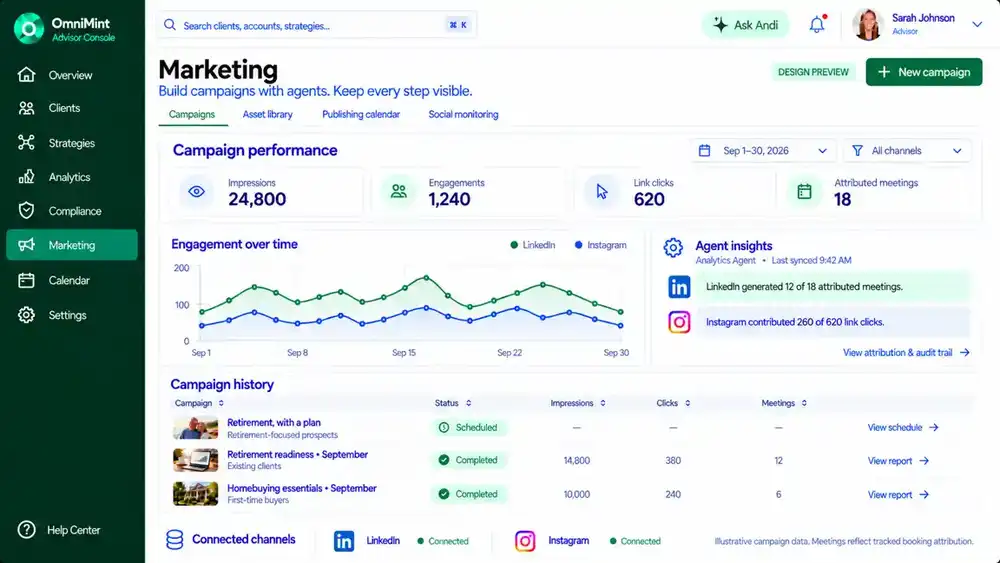Click the Retirement, with a plan thumbnail
Screen dimensions: 1000x563
click(x=195, y=428)
